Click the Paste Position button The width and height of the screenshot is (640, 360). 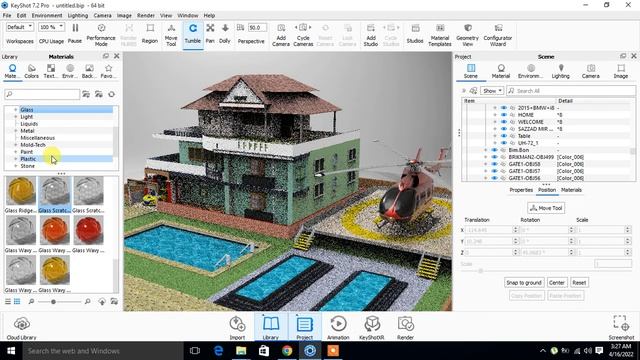565,296
